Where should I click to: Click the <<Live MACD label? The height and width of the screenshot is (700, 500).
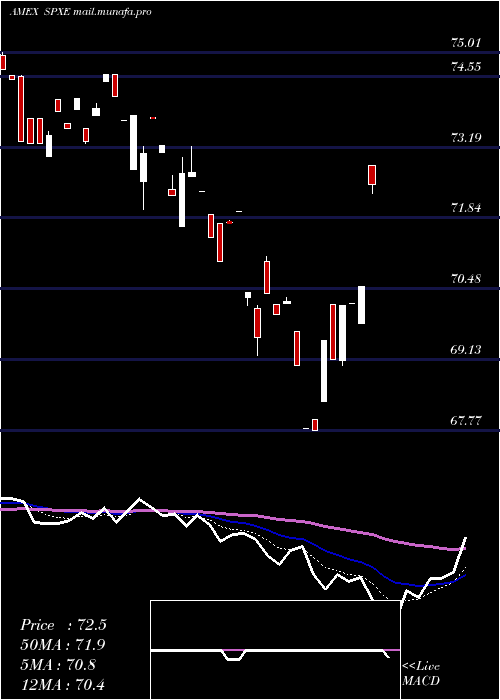click(421, 673)
